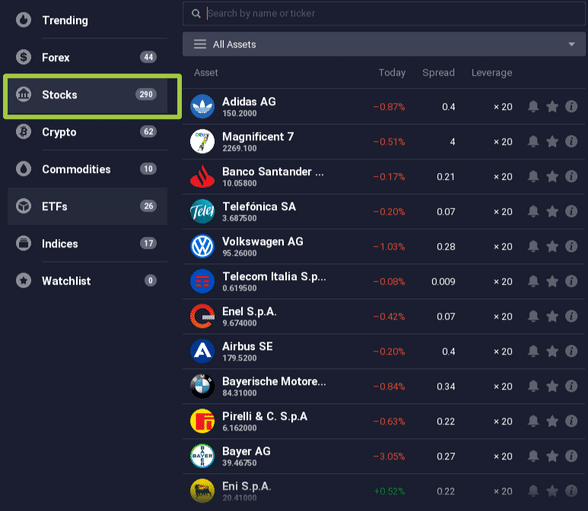Viewport: 588px width, 511px height.
Task: Switch to the Crypto category
Action: pyautogui.click(x=87, y=132)
